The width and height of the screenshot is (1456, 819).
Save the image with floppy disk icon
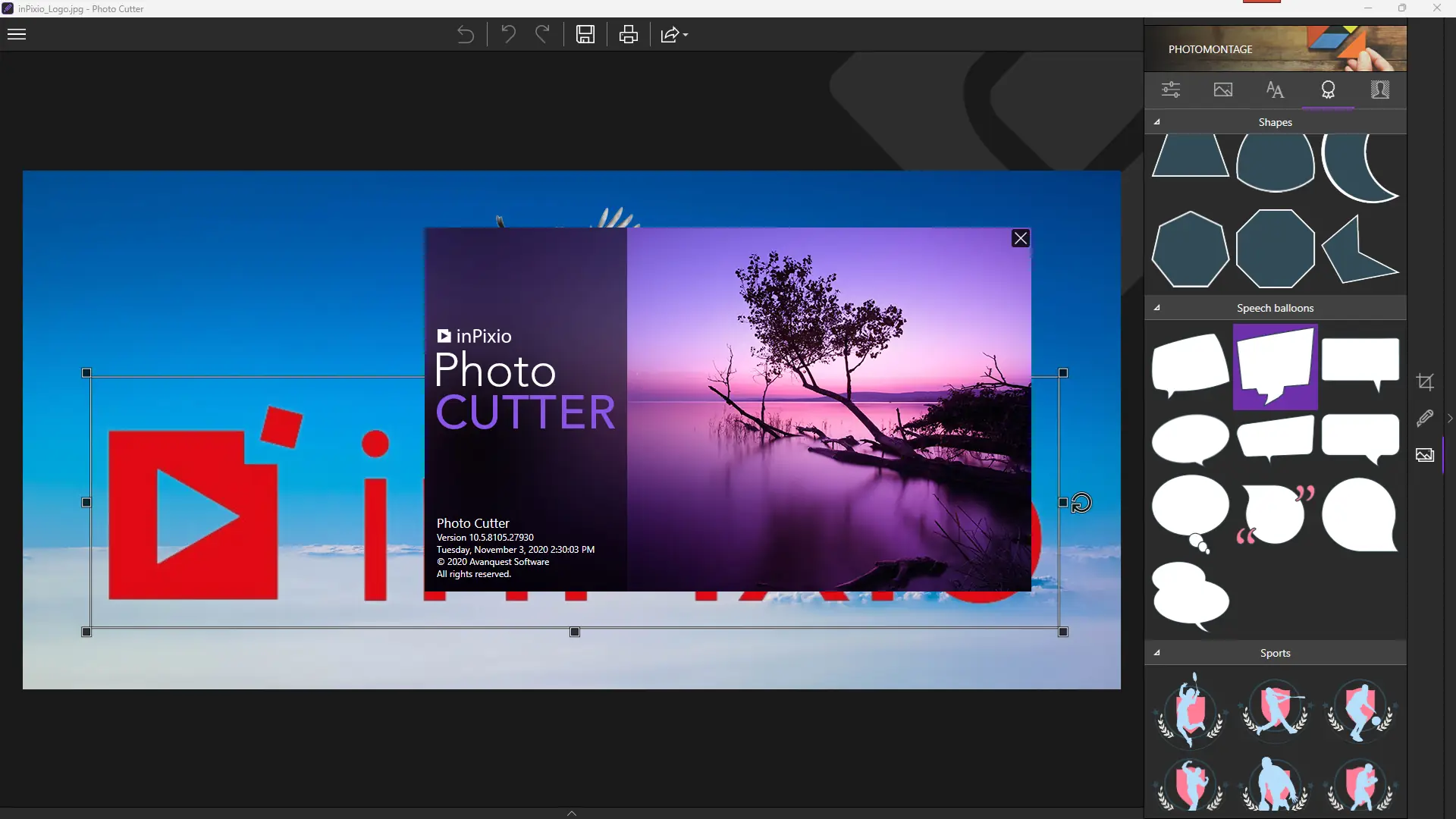585,35
